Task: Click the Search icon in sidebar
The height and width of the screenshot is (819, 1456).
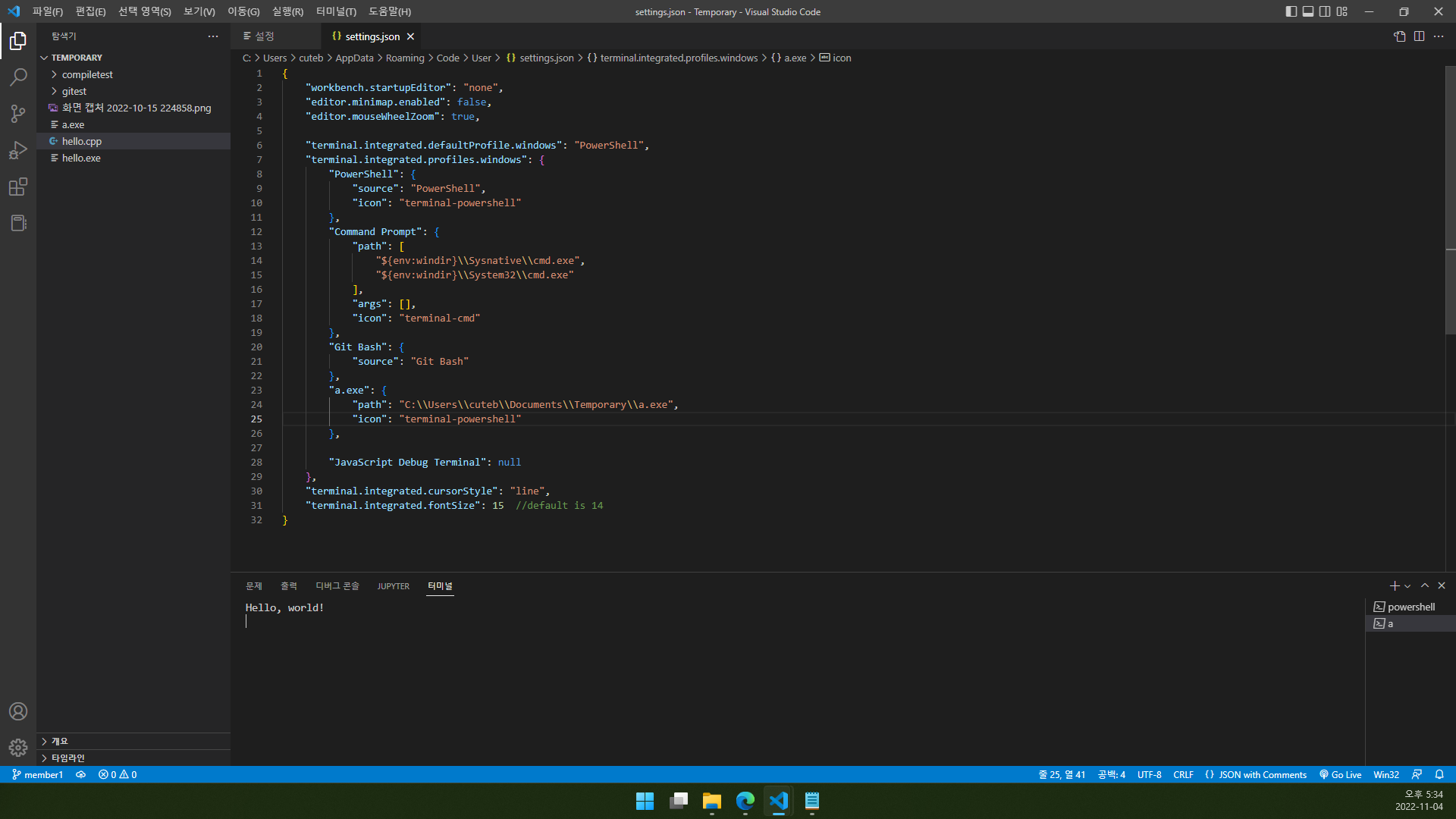Action: pos(17,77)
